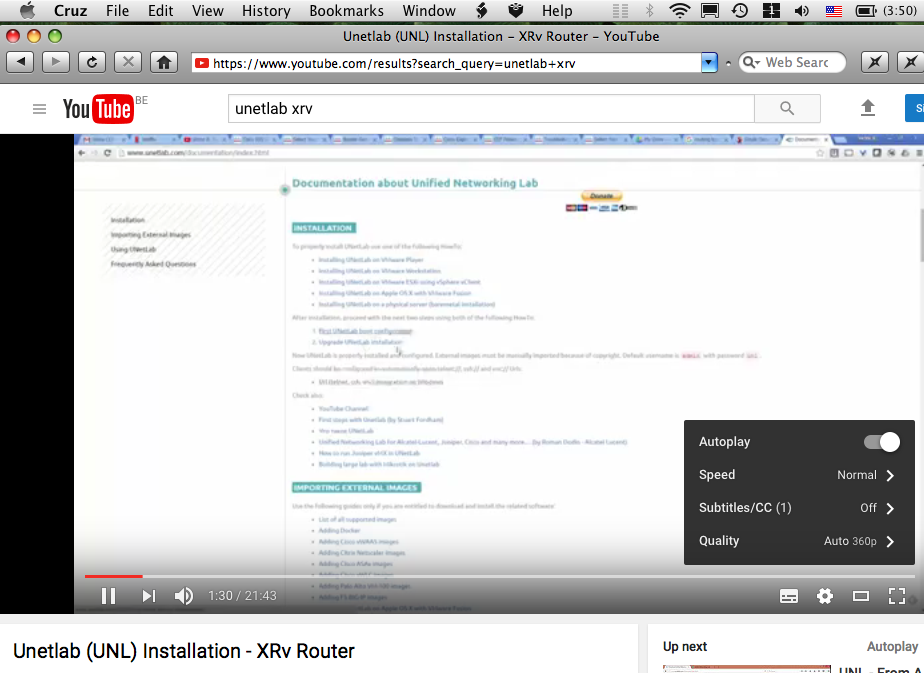Reload the page with the refresh button
Viewport: 924px width, 673px height.
pyautogui.click(x=92, y=62)
